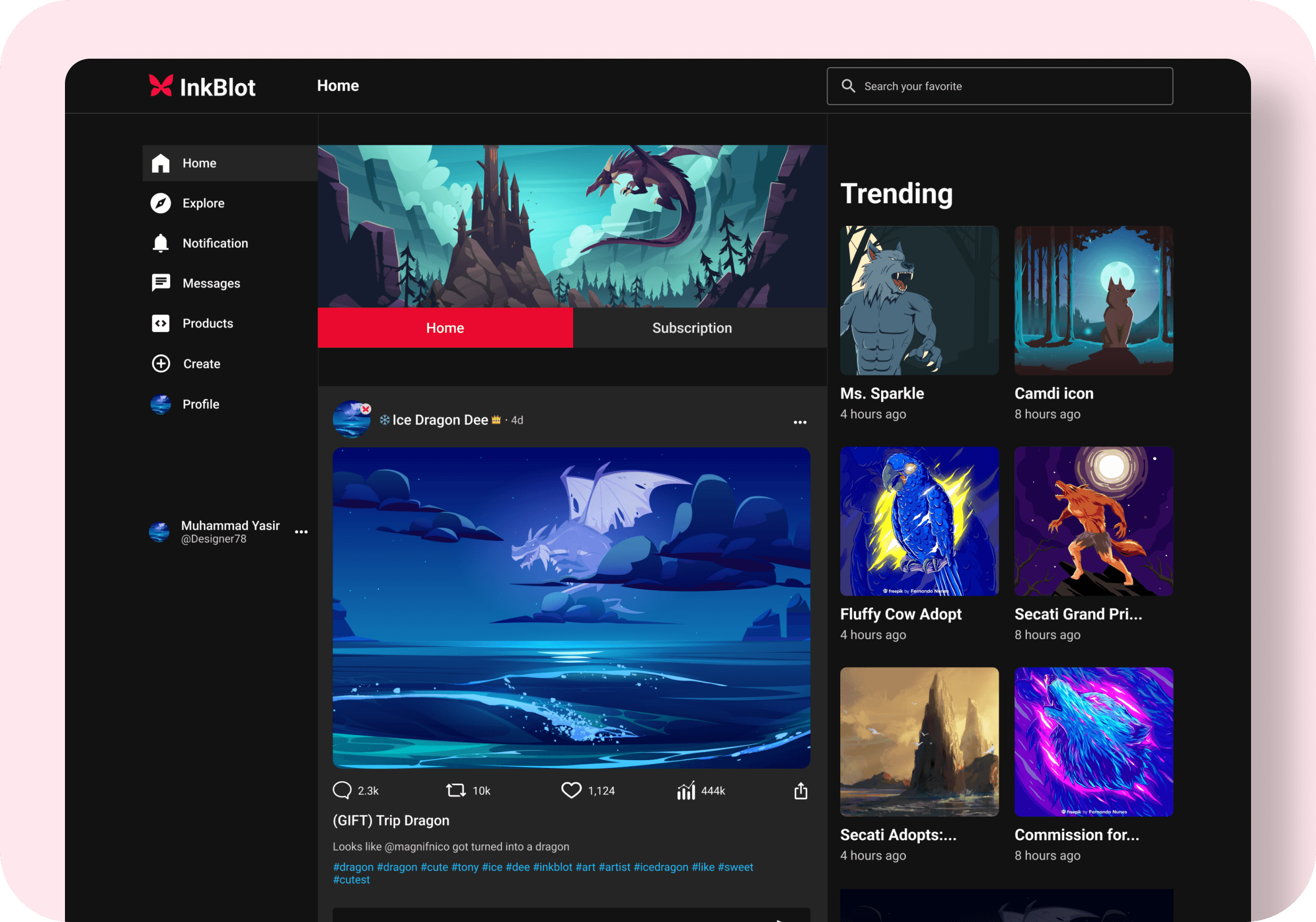This screenshot has height=922, width=1316.
Task: Switch to the Subscription tab
Action: click(x=700, y=328)
